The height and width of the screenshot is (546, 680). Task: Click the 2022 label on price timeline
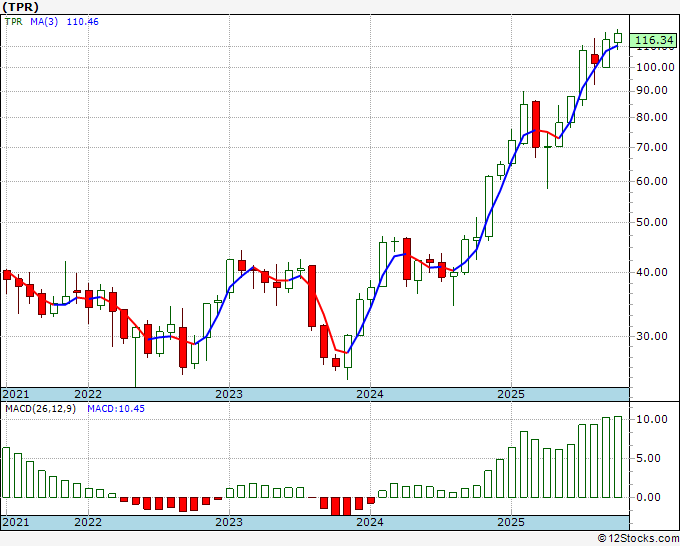[88, 394]
